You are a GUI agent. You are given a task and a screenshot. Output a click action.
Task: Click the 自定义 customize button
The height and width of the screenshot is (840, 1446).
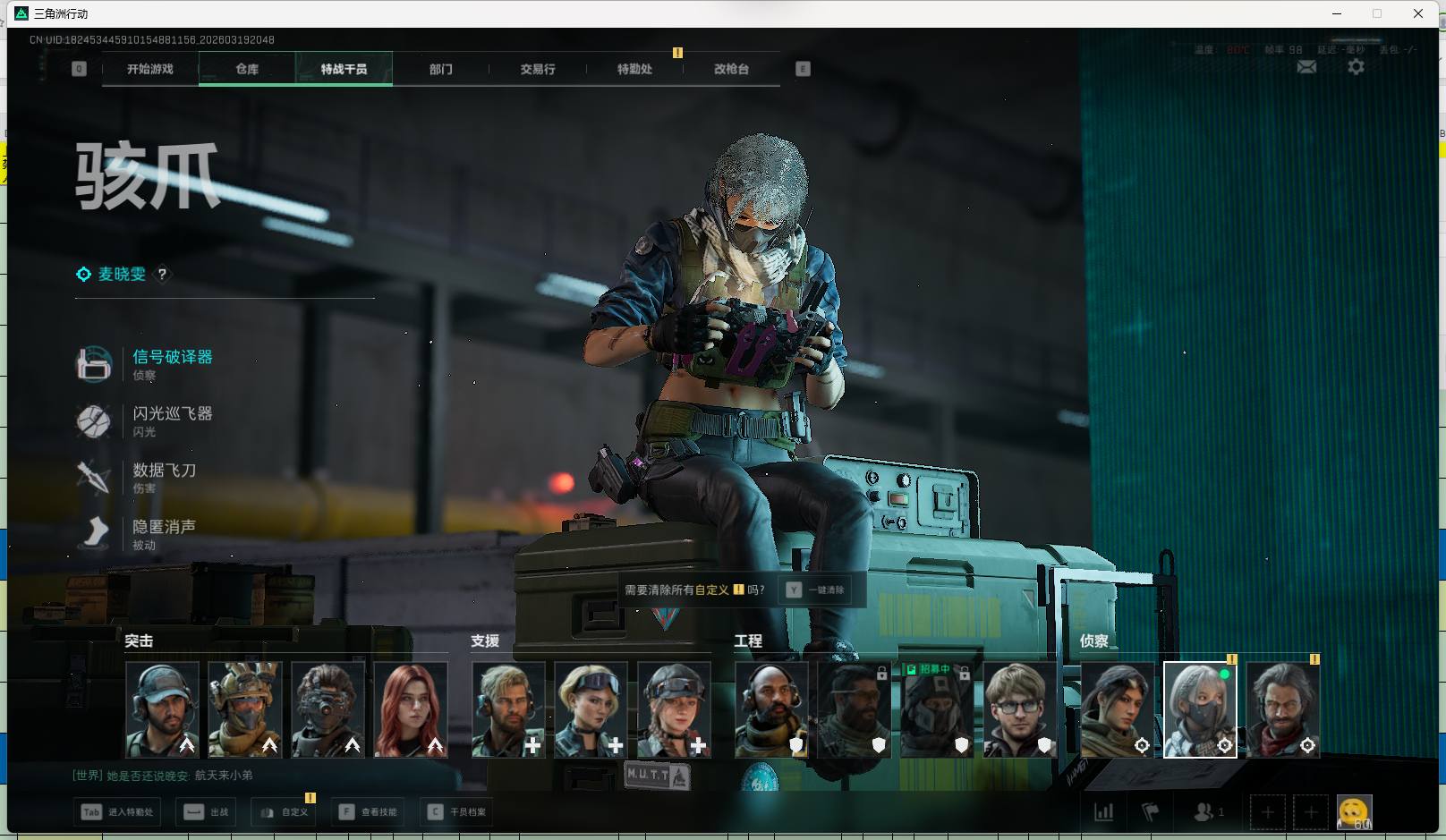[285, 812]
